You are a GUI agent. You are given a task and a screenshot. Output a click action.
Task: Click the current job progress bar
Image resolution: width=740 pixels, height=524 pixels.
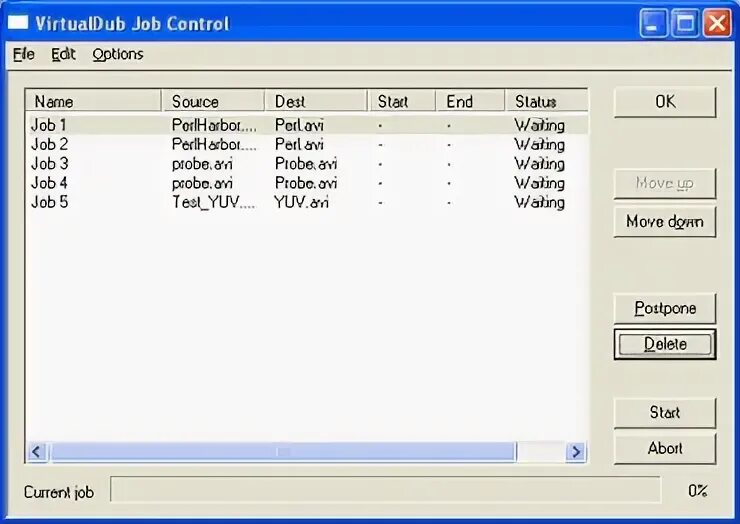tap(386, 490)
